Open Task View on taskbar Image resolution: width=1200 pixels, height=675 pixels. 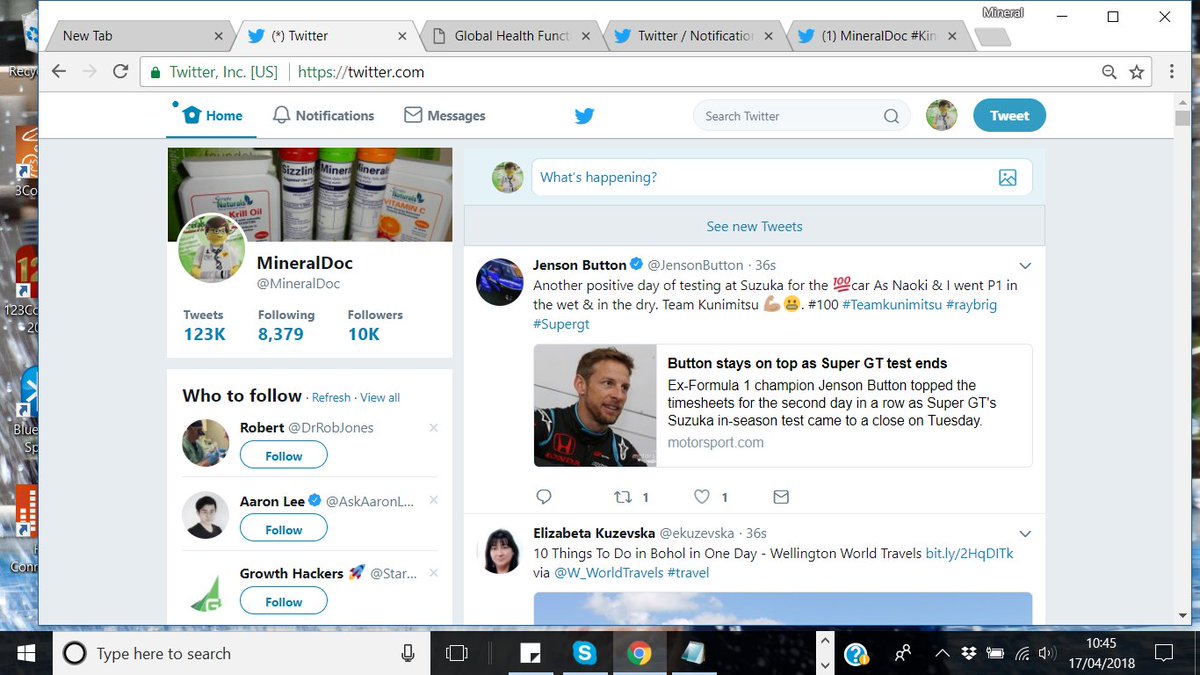[x=457, y=653]
